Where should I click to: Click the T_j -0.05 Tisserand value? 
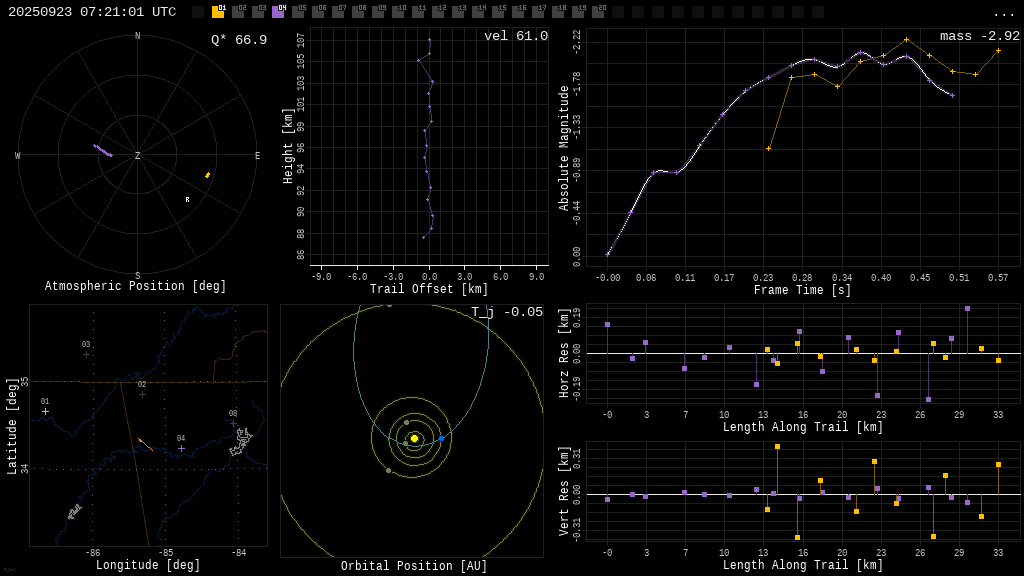click(507, 312)
